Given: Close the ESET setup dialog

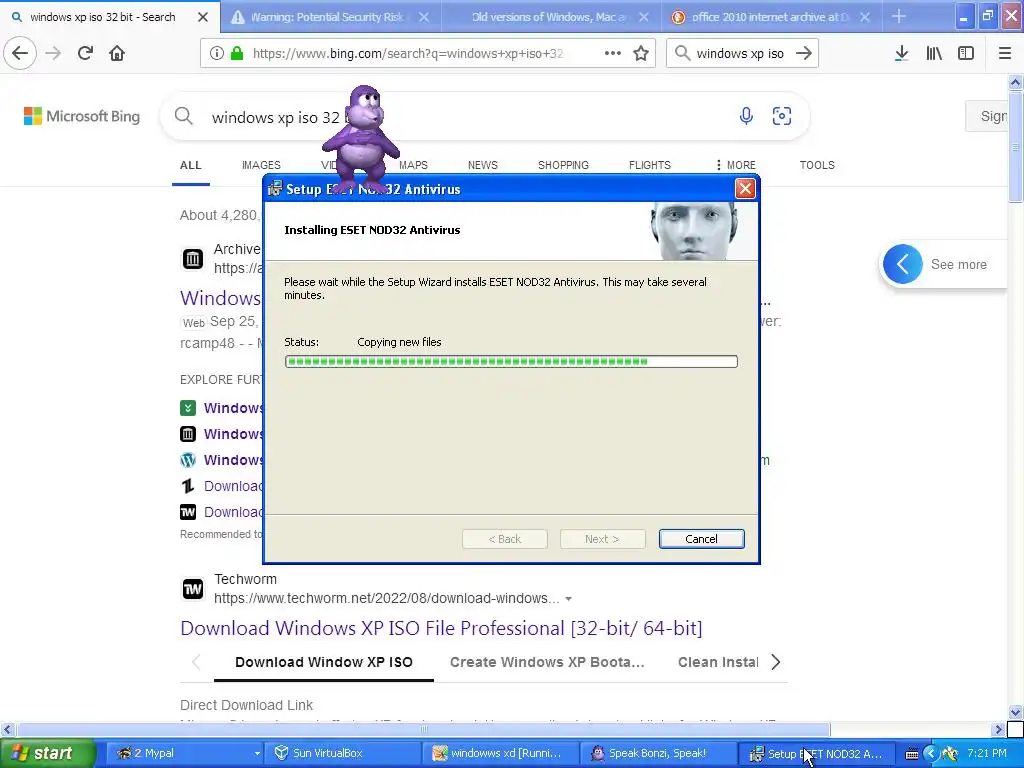Looking at the screenshot, I should pyautogui.click(x=744, y=189).
